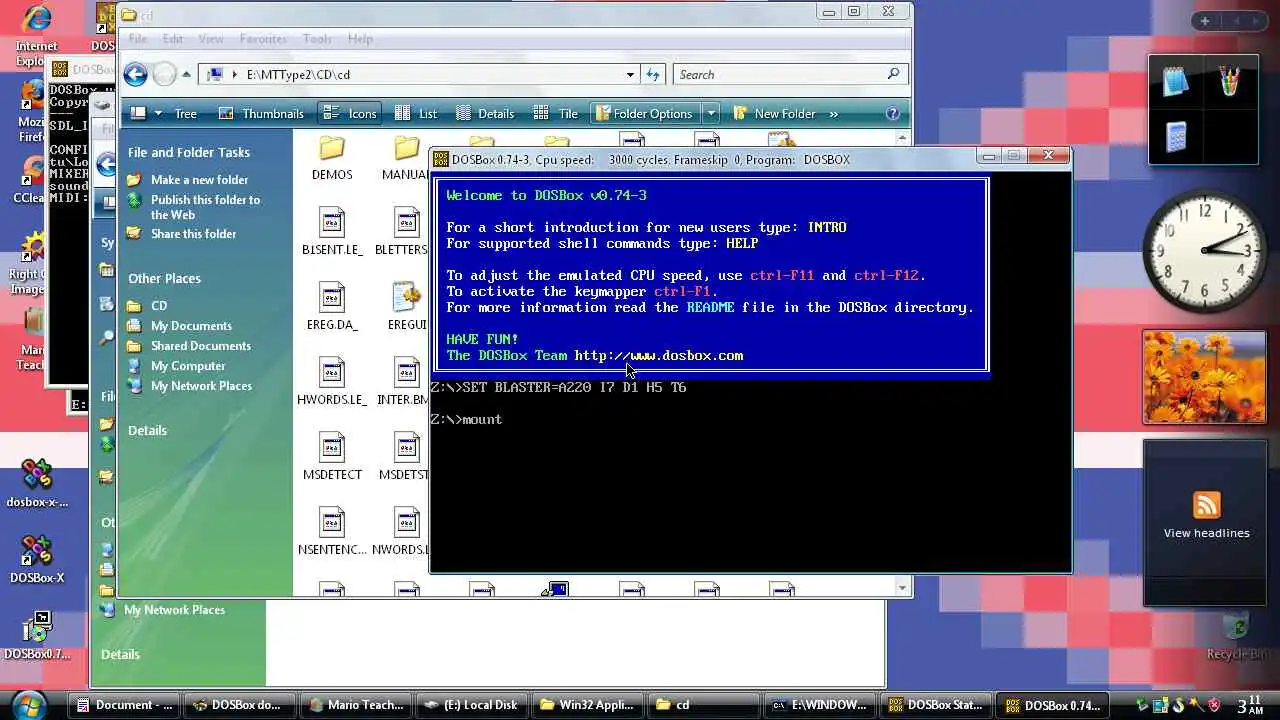Open CD link under Other Places
The width and height of the screenshot is (1280, 720).
pos(159,305)
